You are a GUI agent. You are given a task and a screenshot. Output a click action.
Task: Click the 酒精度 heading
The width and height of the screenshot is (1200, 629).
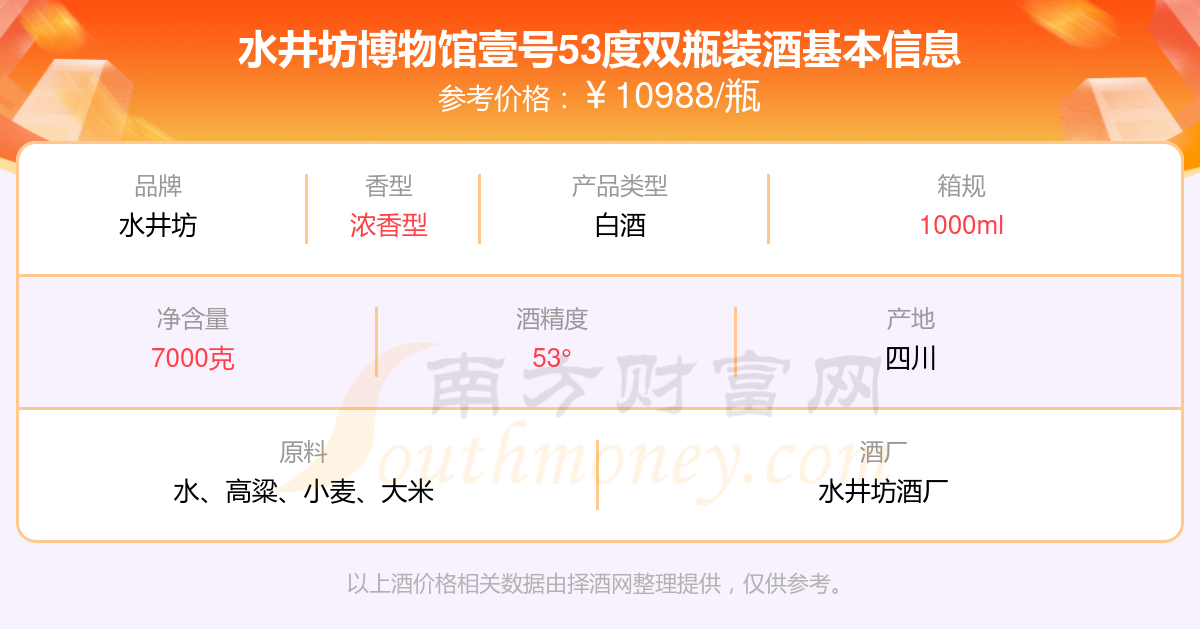coord(552,319)
